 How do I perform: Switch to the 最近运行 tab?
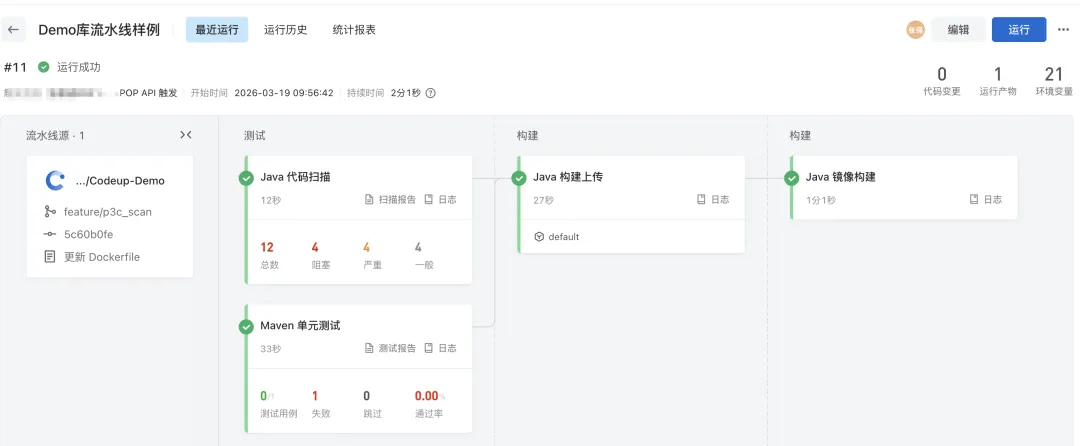217,30
